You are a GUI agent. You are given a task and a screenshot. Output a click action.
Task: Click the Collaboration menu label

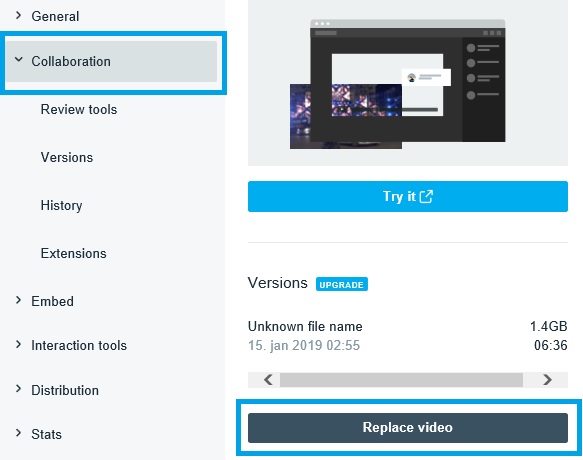click(71, 61)
